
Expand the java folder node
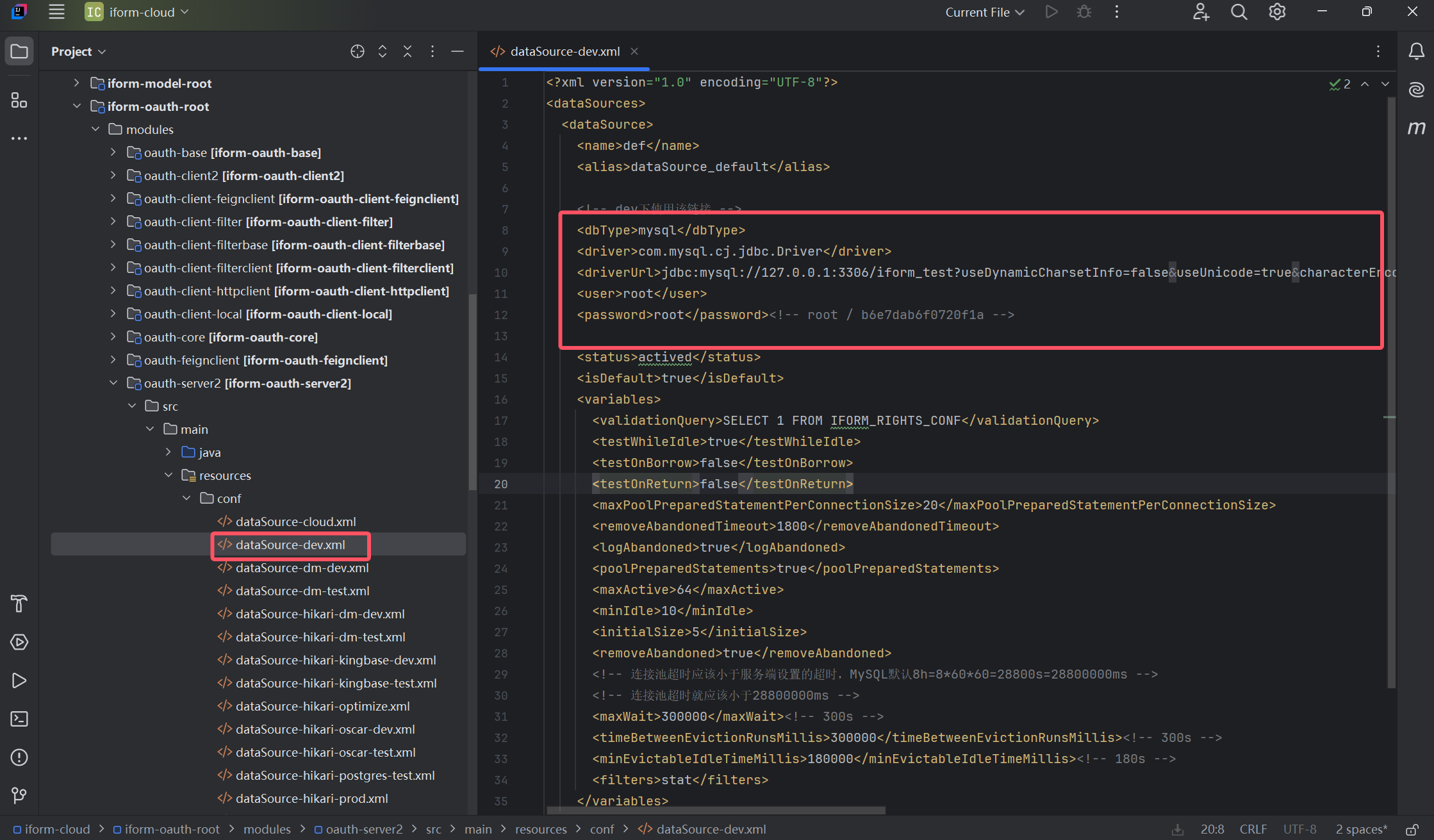(x=169, y=452)
